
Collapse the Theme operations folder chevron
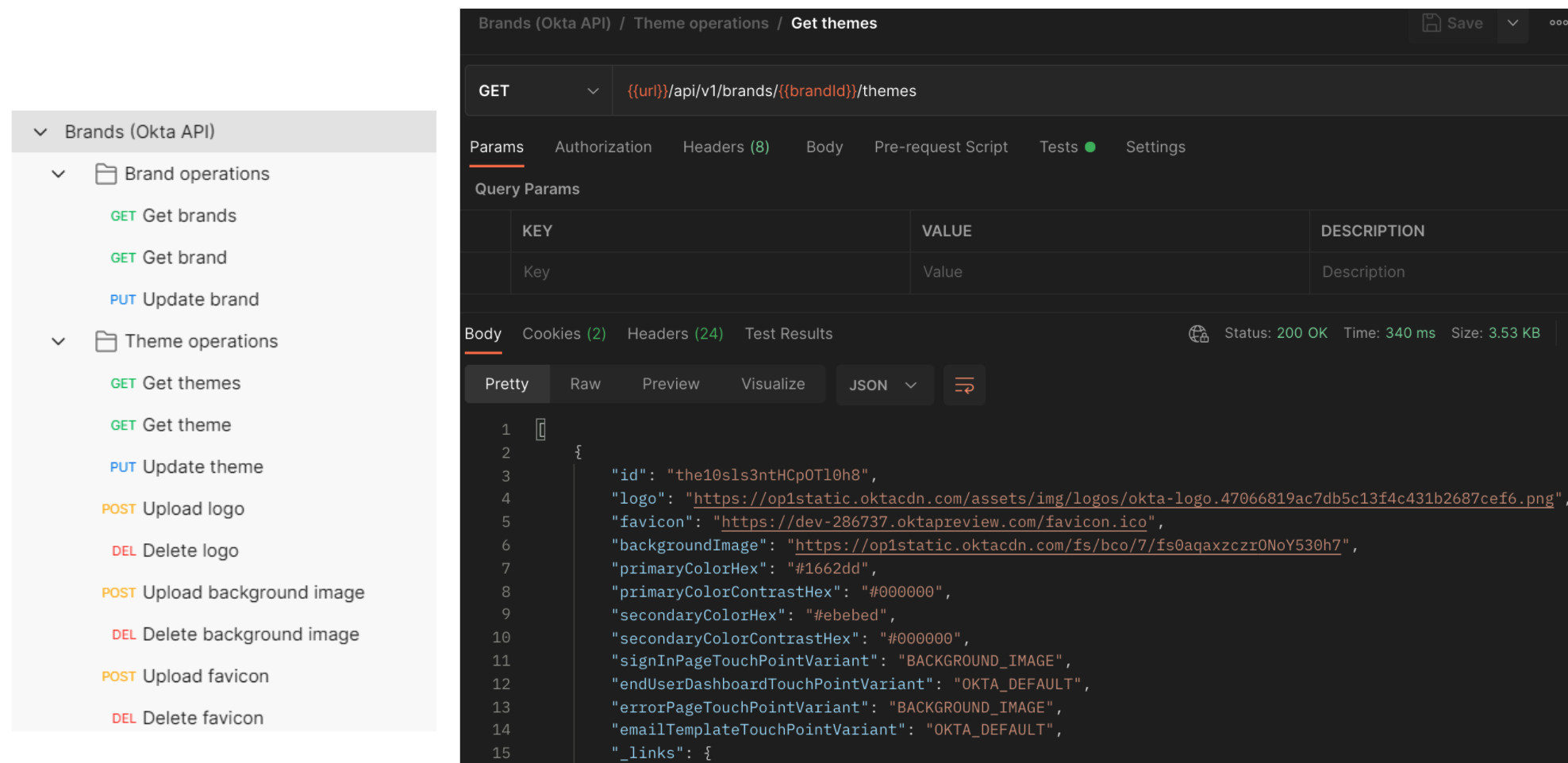pyautogui.click(x=59, y=341)
